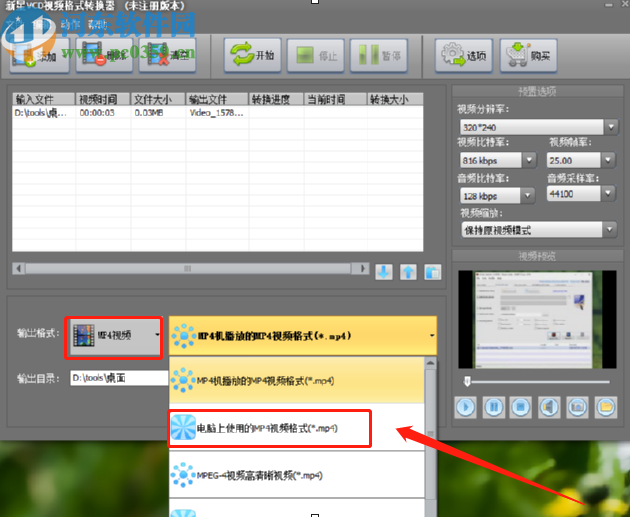630x517 pixels.
Task: Click the 删除 remove video button
Action: click(x=104, y=55)
